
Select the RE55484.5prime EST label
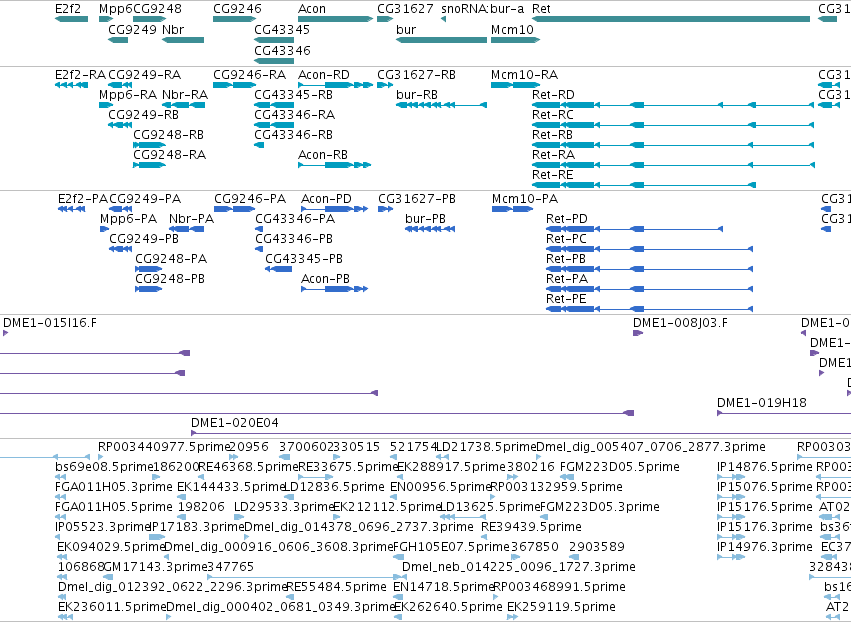(336, 587)
